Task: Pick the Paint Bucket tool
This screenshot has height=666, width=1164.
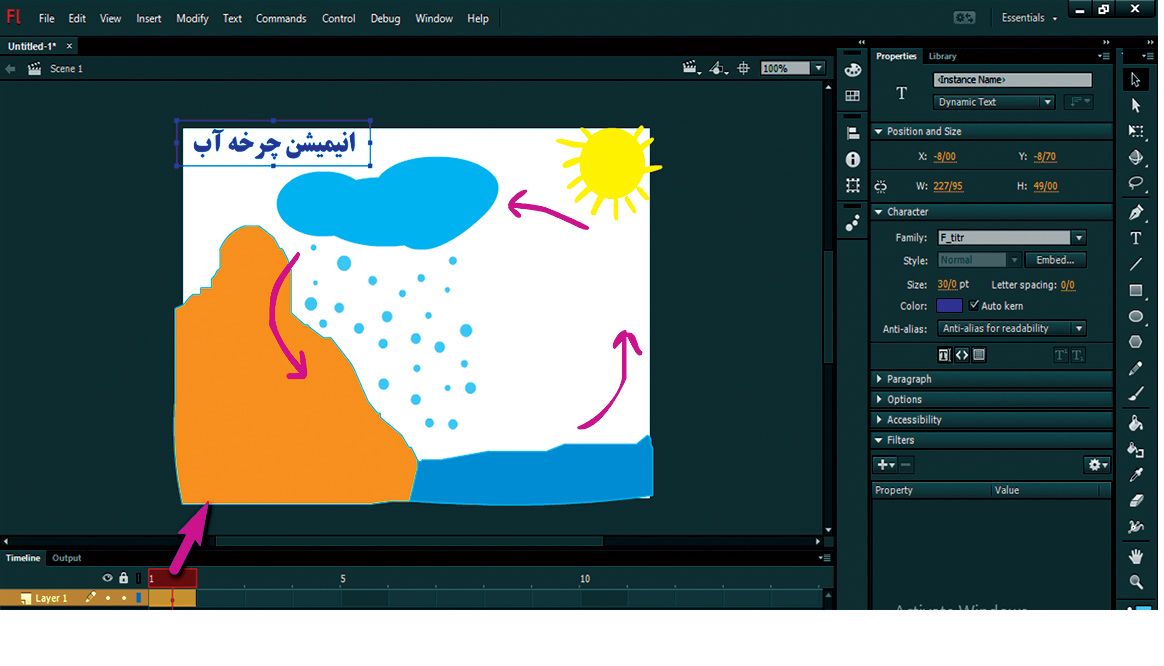Action: pos(1136,423)
